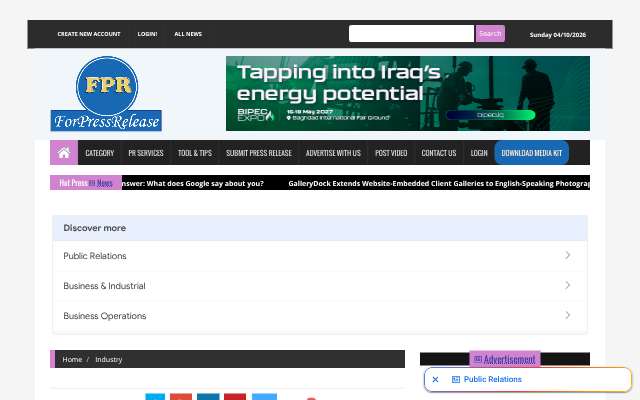Expand the Business & Industrial row chevron
This screenshot has height=400, width=640.
567,285
